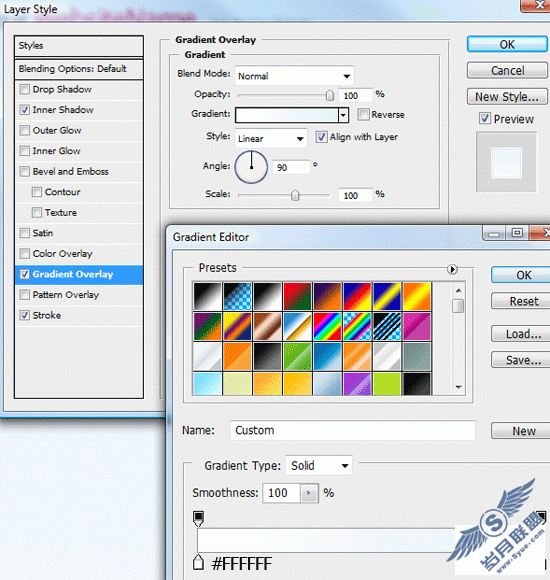This screenshot has width=550, height=580.
Task: Select the red-to-green gradient preset
Action: (297, 296)
